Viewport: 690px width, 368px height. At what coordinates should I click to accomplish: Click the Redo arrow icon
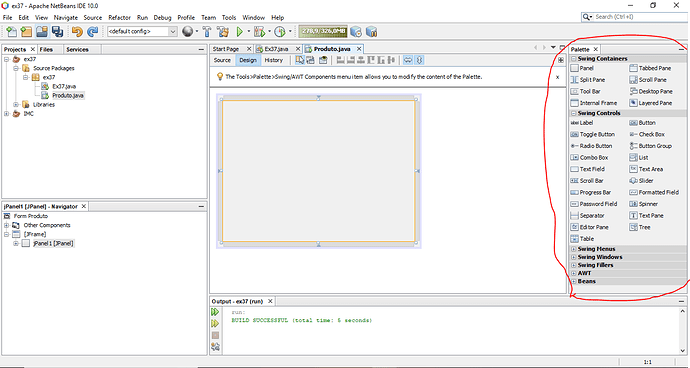click(x=92, y=32)
